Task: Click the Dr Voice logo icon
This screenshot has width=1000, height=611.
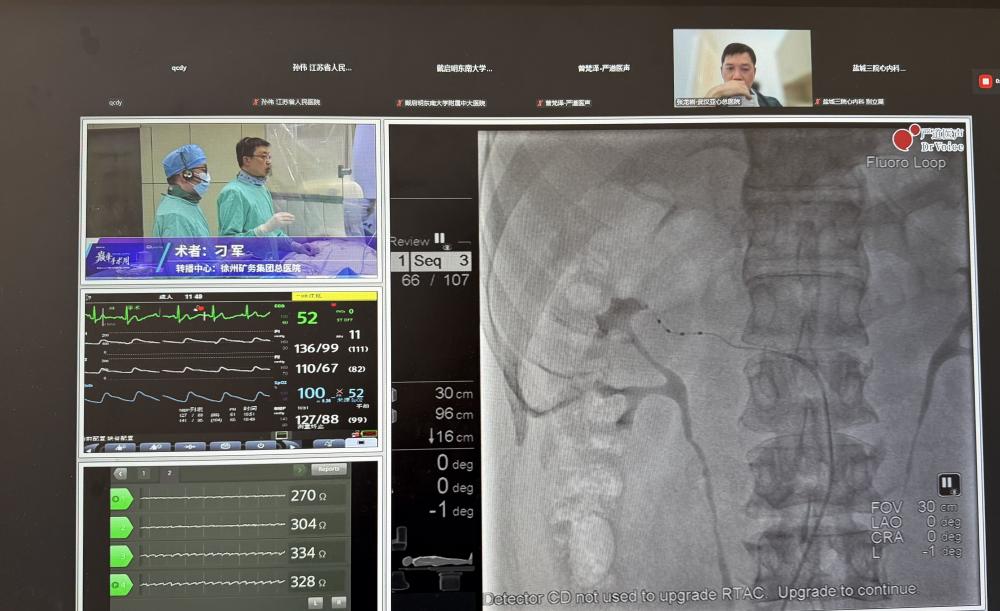Action: coord(905,138)
